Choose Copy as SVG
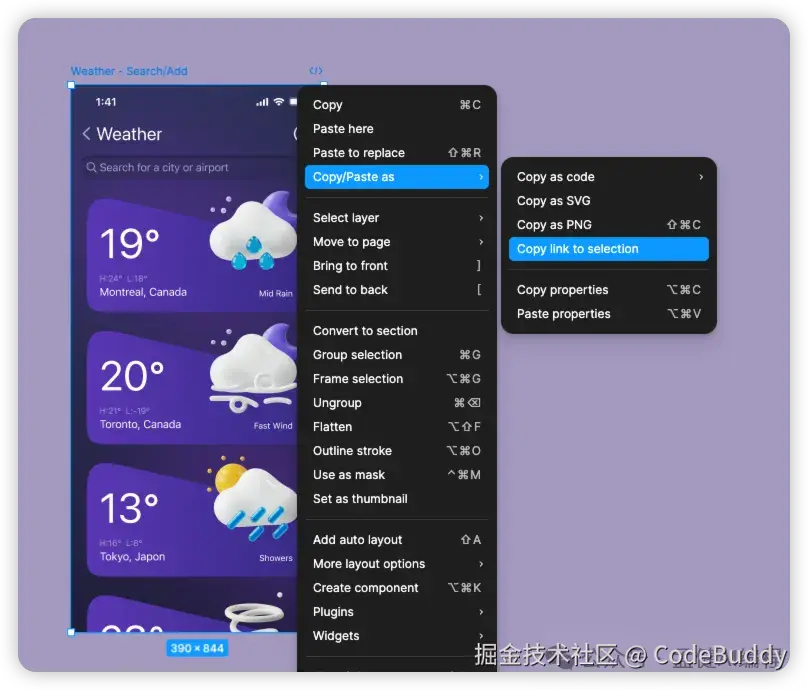The width and height of the screenshot is (808, 690). [x=609, y=201]
